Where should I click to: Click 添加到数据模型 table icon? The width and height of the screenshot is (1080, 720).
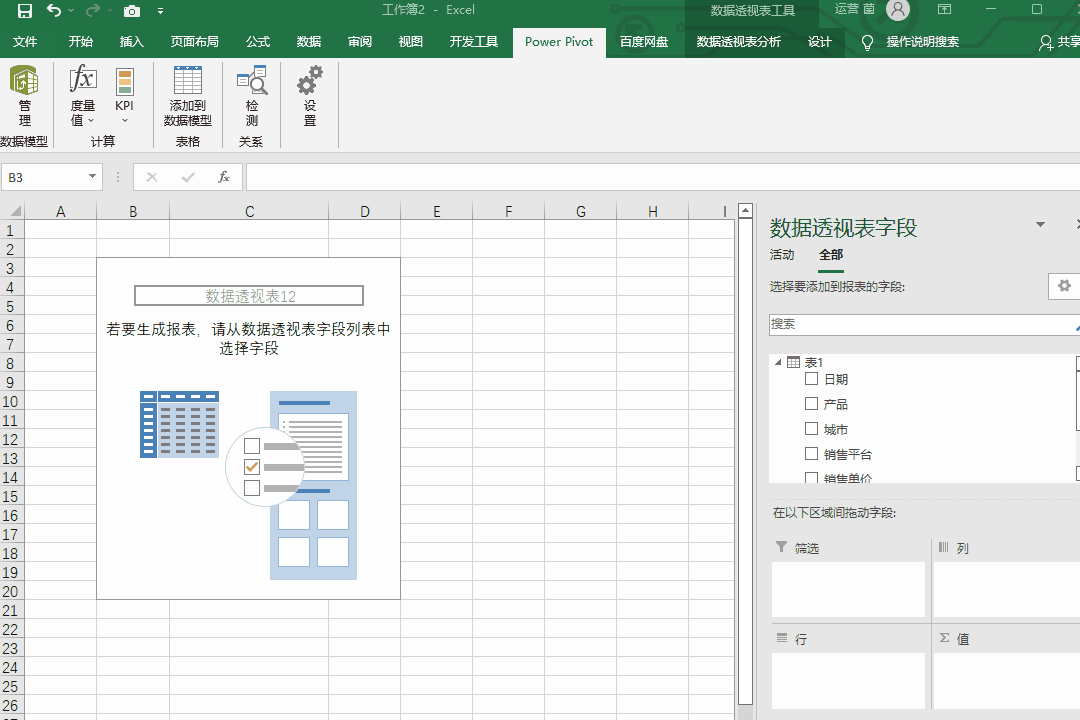tap(187, 81)
